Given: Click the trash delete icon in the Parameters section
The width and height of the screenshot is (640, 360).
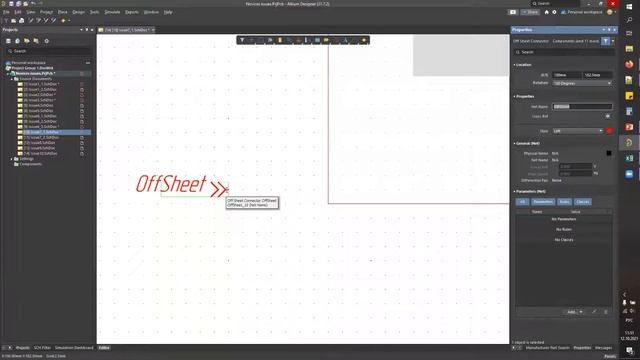Looking at the screenshot, I should (606, 312).
